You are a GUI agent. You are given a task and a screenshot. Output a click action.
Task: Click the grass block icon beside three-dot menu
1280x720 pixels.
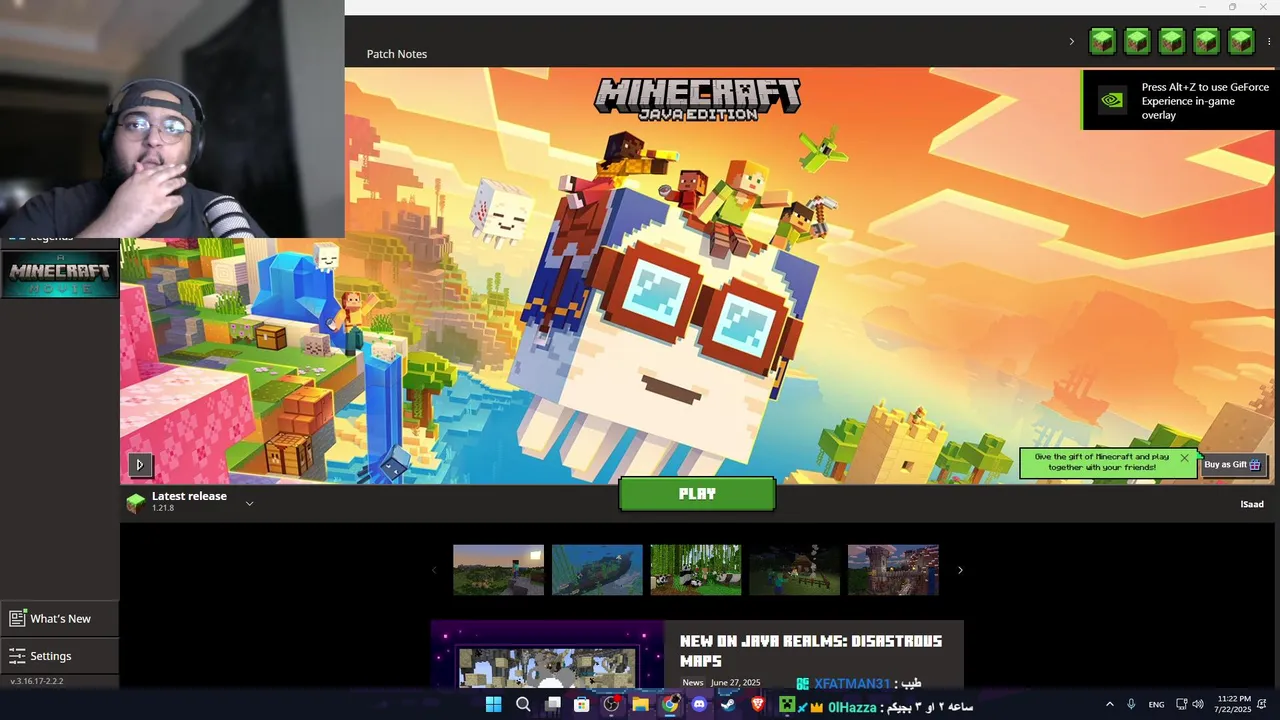tap(1241, 41)
